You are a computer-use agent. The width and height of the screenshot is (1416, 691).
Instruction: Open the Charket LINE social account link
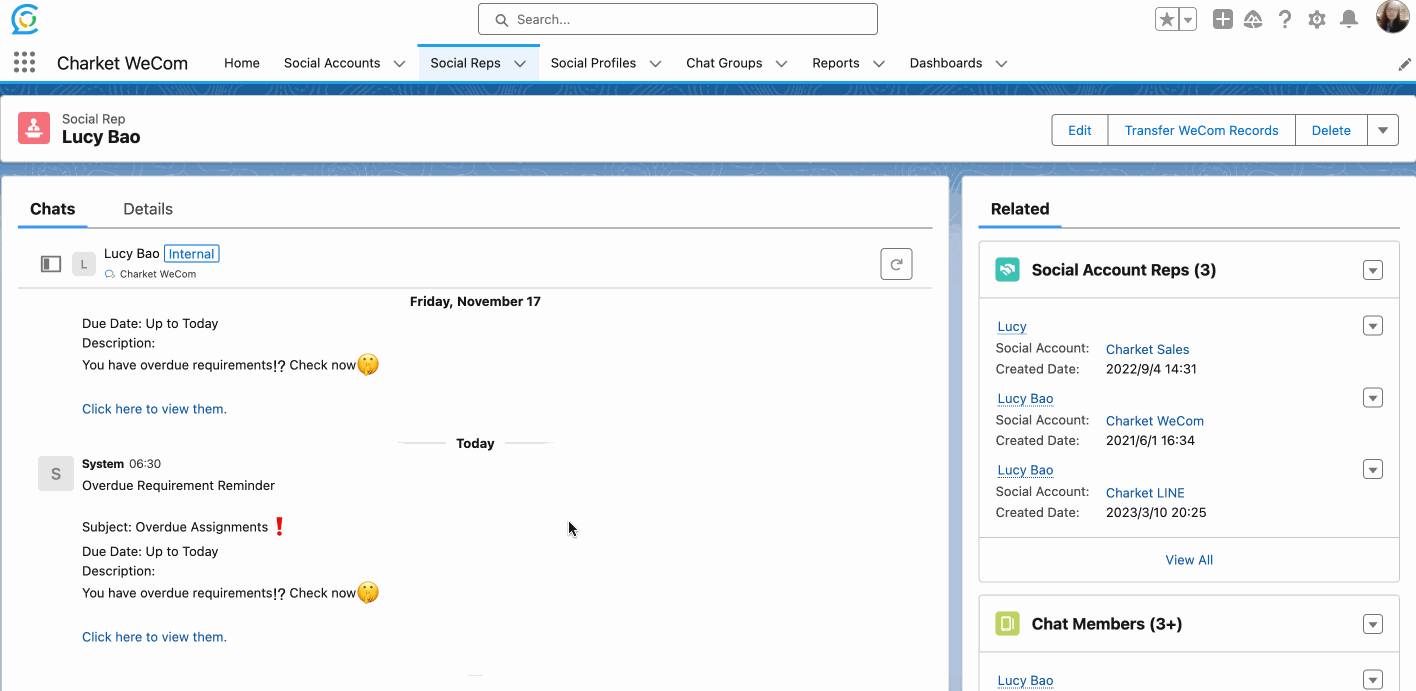[1145, 493]
